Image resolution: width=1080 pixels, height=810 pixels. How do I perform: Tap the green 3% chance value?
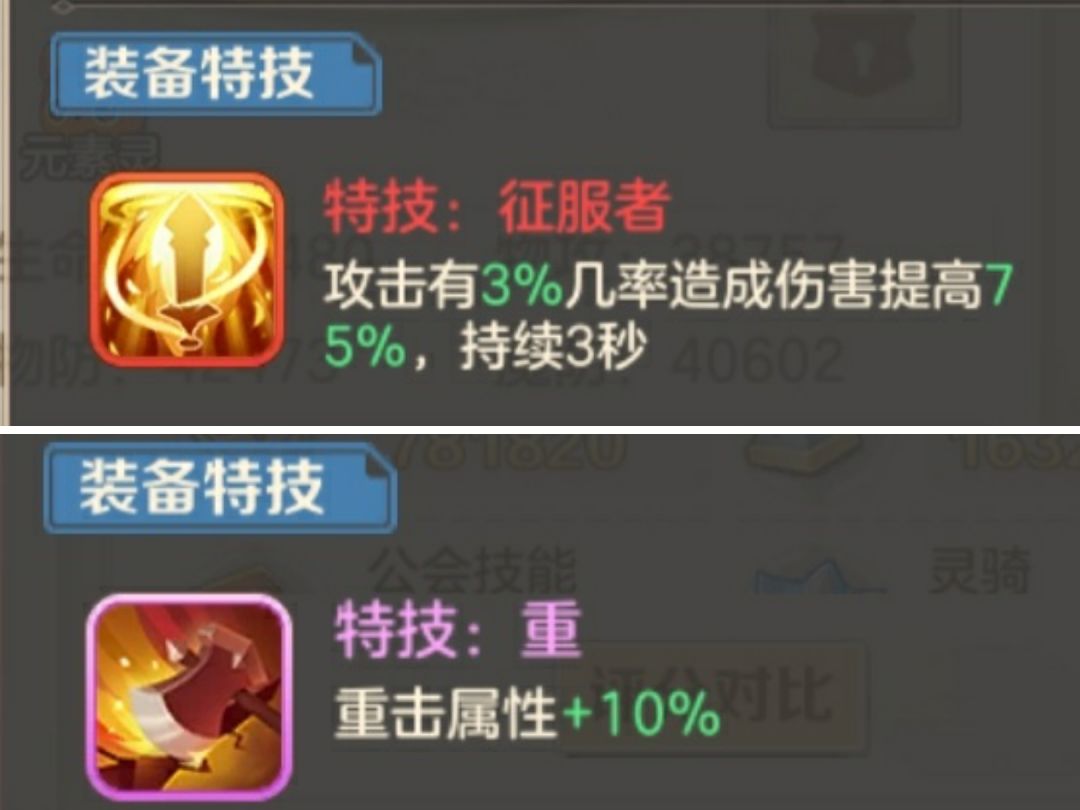[522, 284]
